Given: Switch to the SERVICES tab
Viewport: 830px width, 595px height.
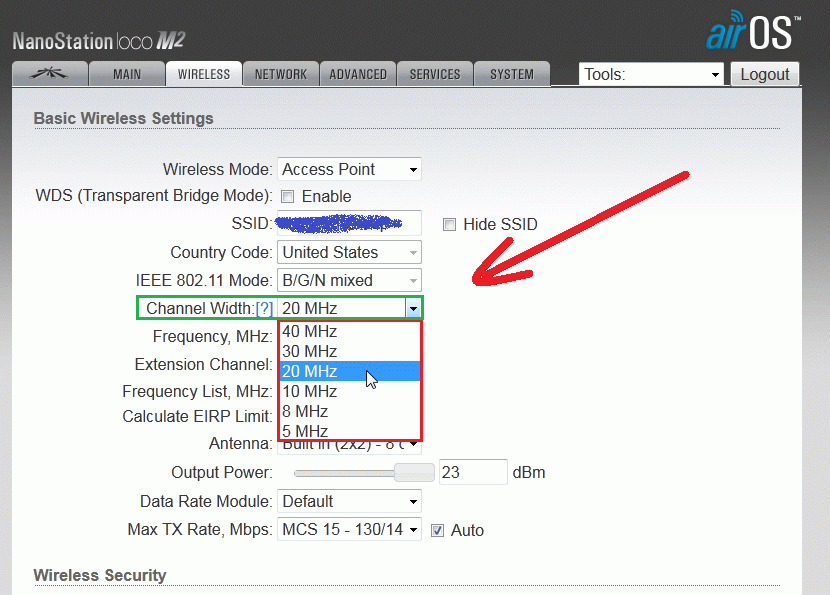Looking at the screenshot, I should point(435,74).
